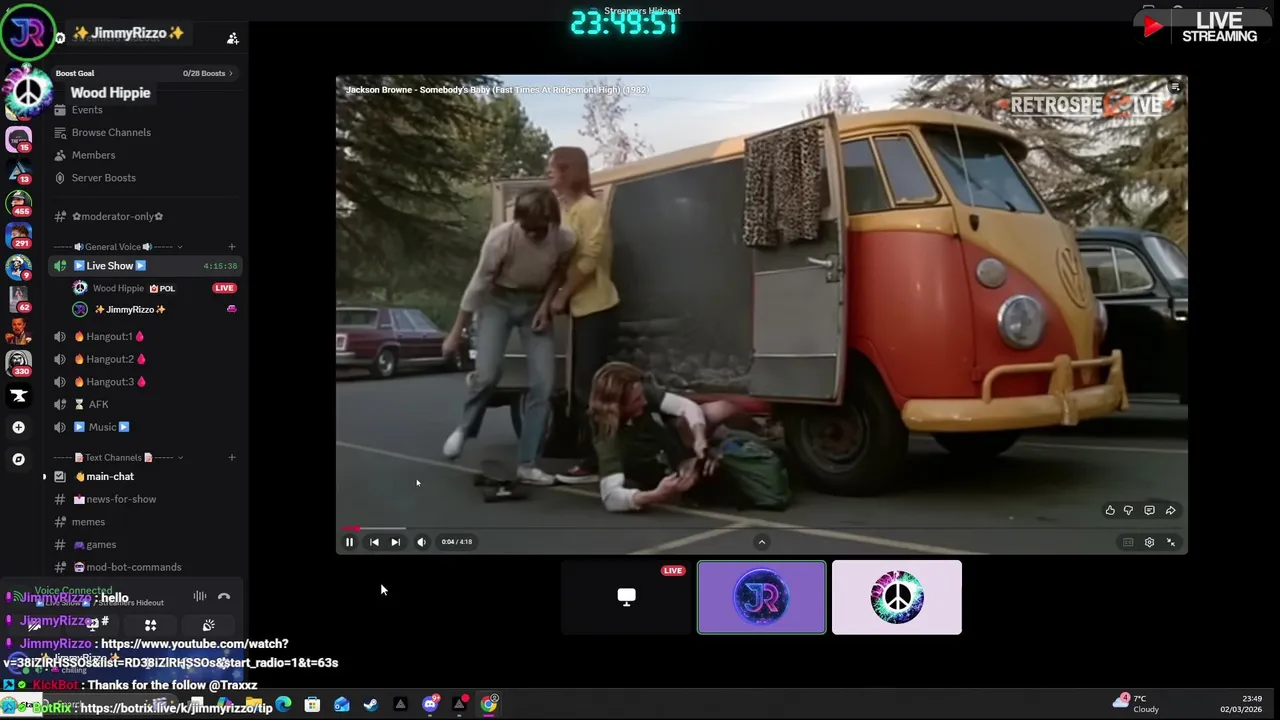Collapse the Text Channels category

(x=113, y=458)
